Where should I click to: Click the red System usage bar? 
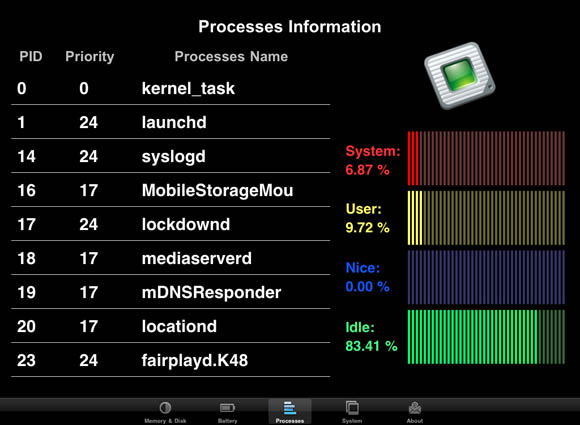486,158
